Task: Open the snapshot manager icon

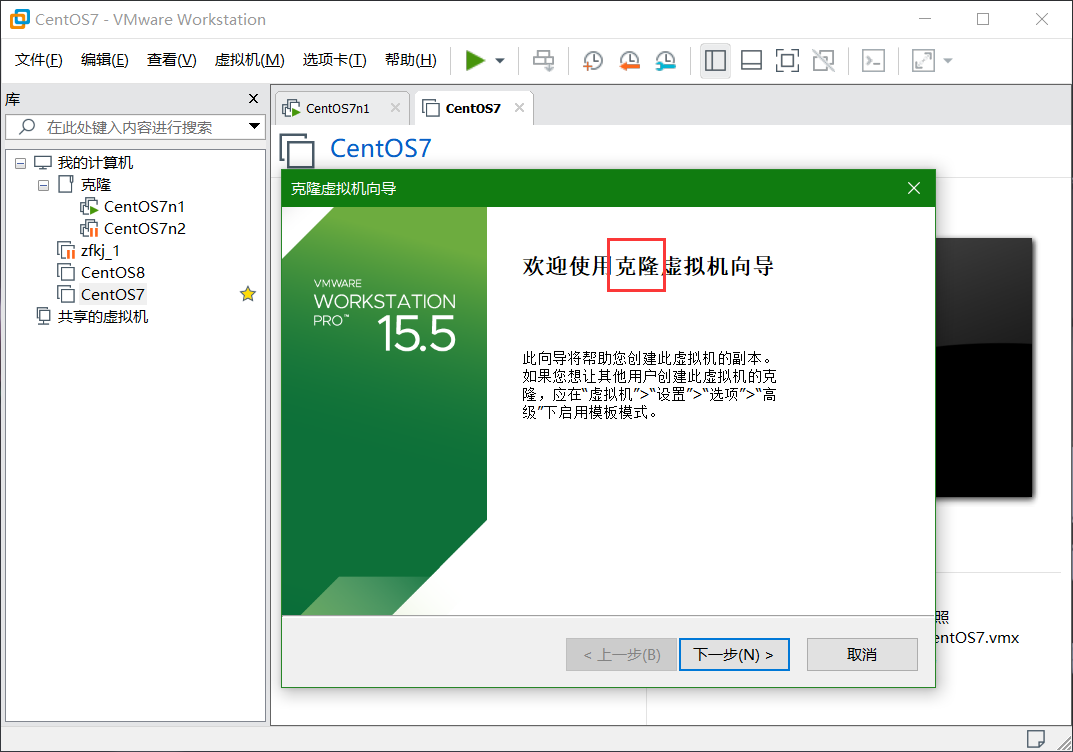Action: [665, 60]
